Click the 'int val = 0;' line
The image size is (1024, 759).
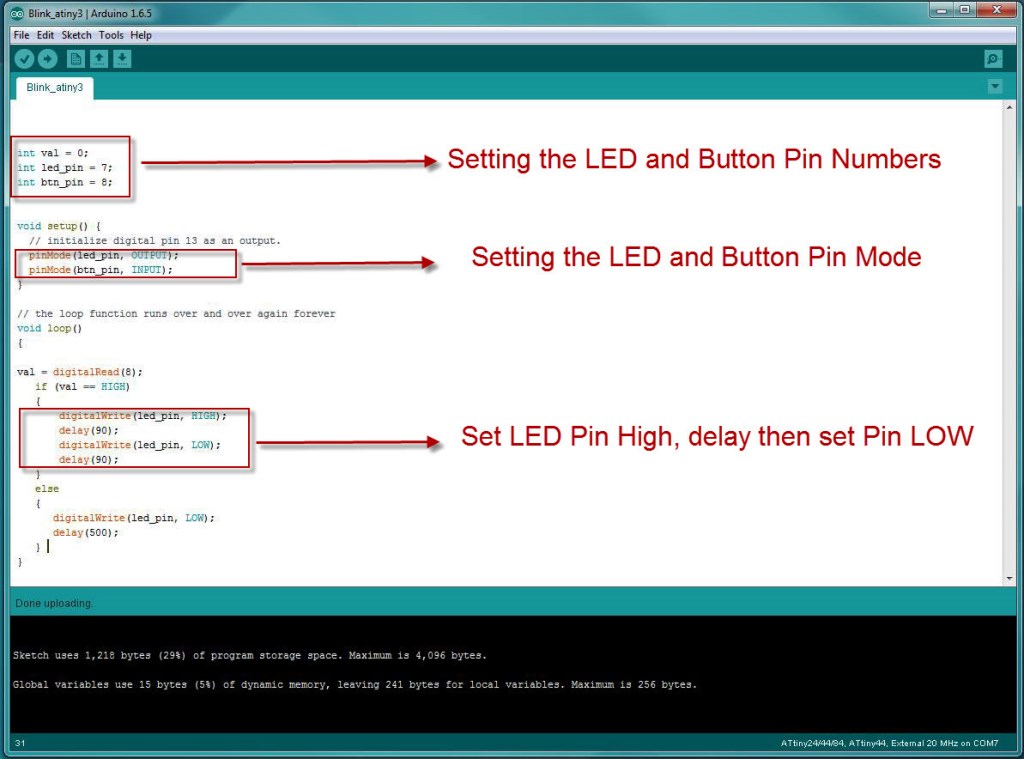pyautogui.click(x=53, y=153)
